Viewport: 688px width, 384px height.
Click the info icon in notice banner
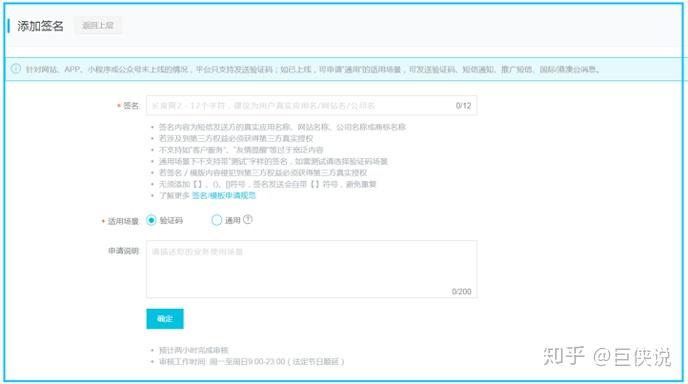point(16,69)
